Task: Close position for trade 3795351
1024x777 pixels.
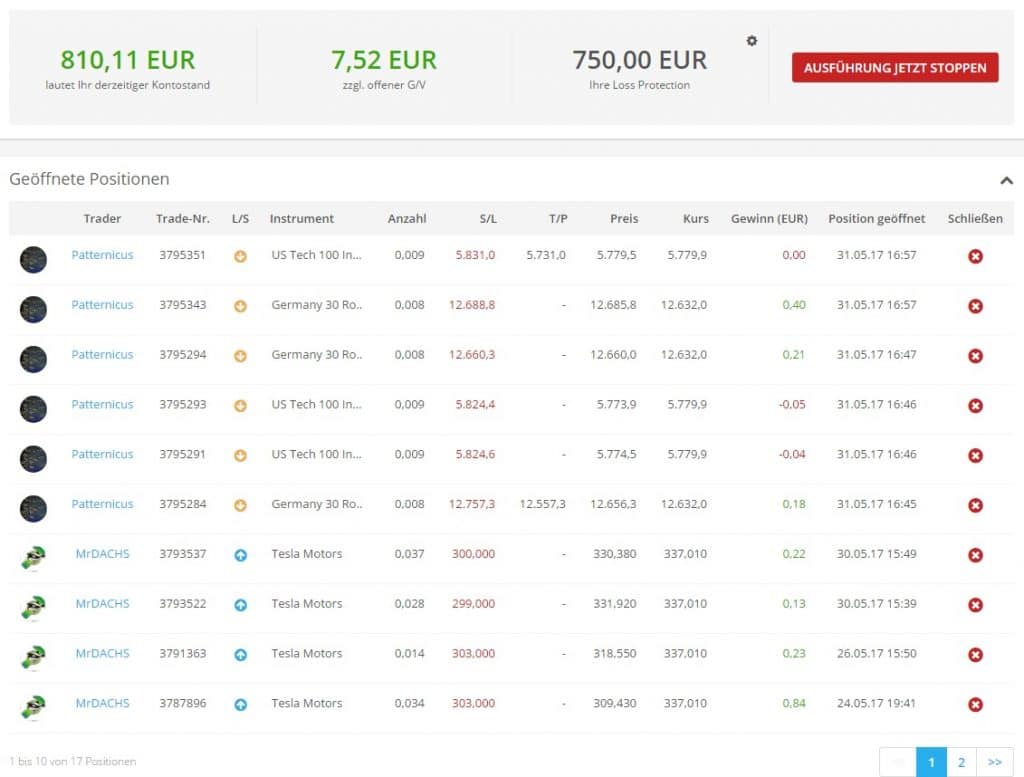Action: (x=975, y=256)
